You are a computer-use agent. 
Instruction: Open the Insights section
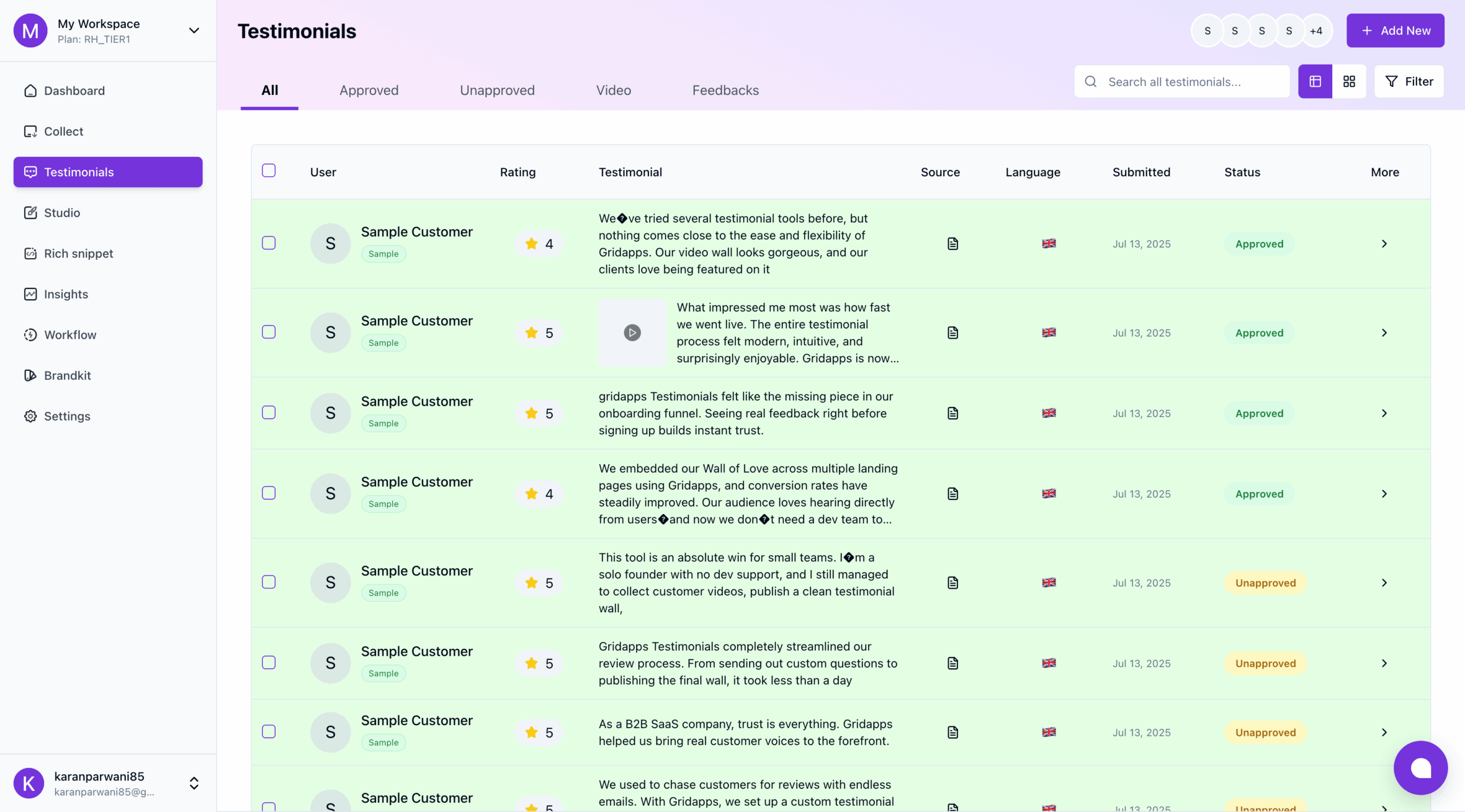tap(108, 294)
